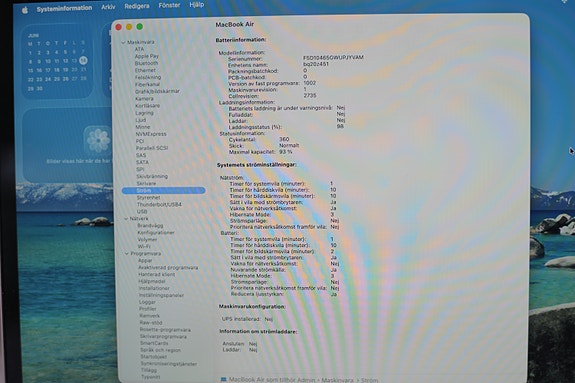575x383 pixels.
Task: Select Volymer under Nätverk
Action: (147, 240)
